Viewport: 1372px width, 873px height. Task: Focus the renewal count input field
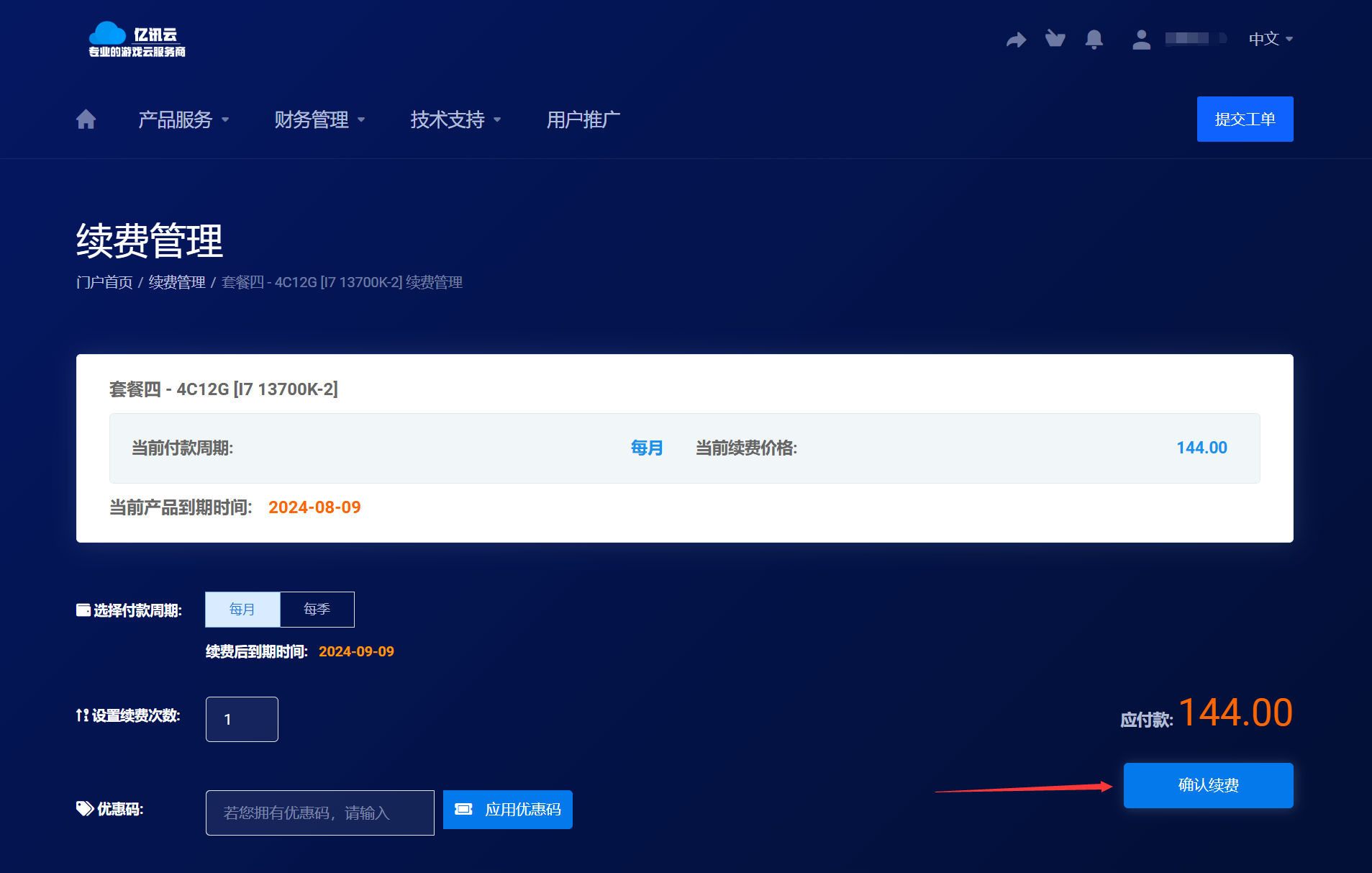coord(242,719)
